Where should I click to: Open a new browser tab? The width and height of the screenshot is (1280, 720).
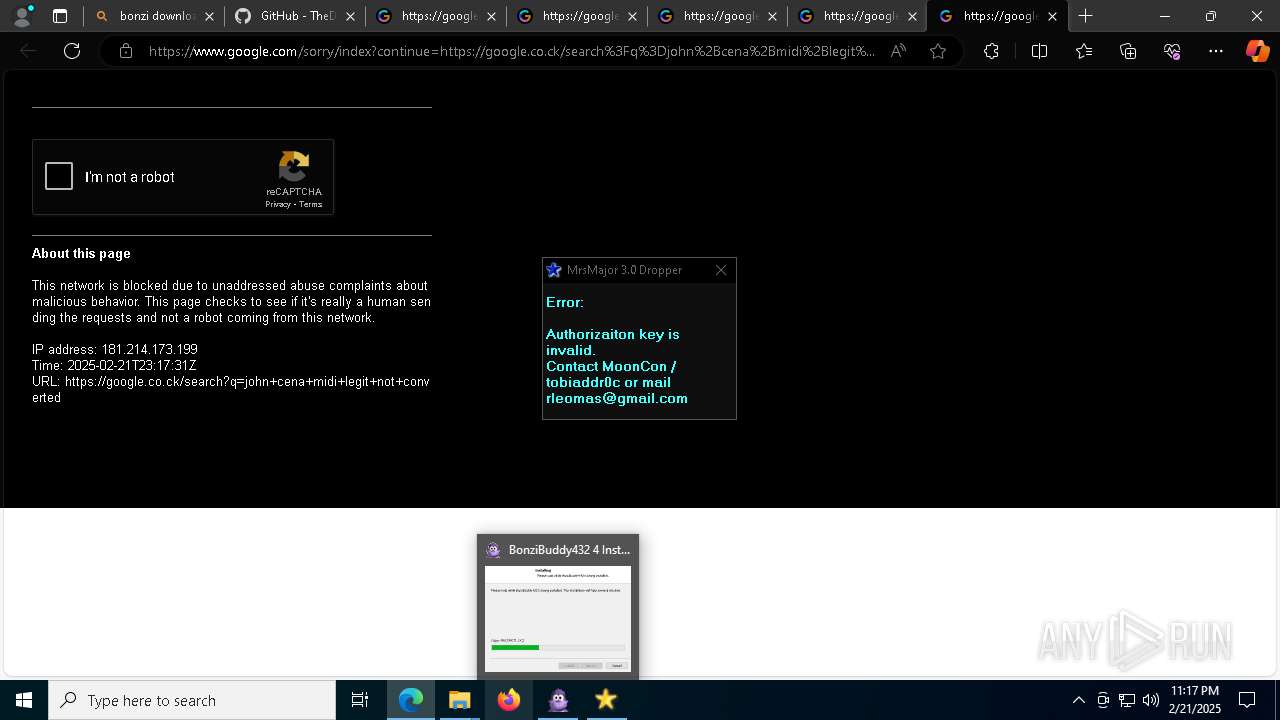[x=1086, y=16]
